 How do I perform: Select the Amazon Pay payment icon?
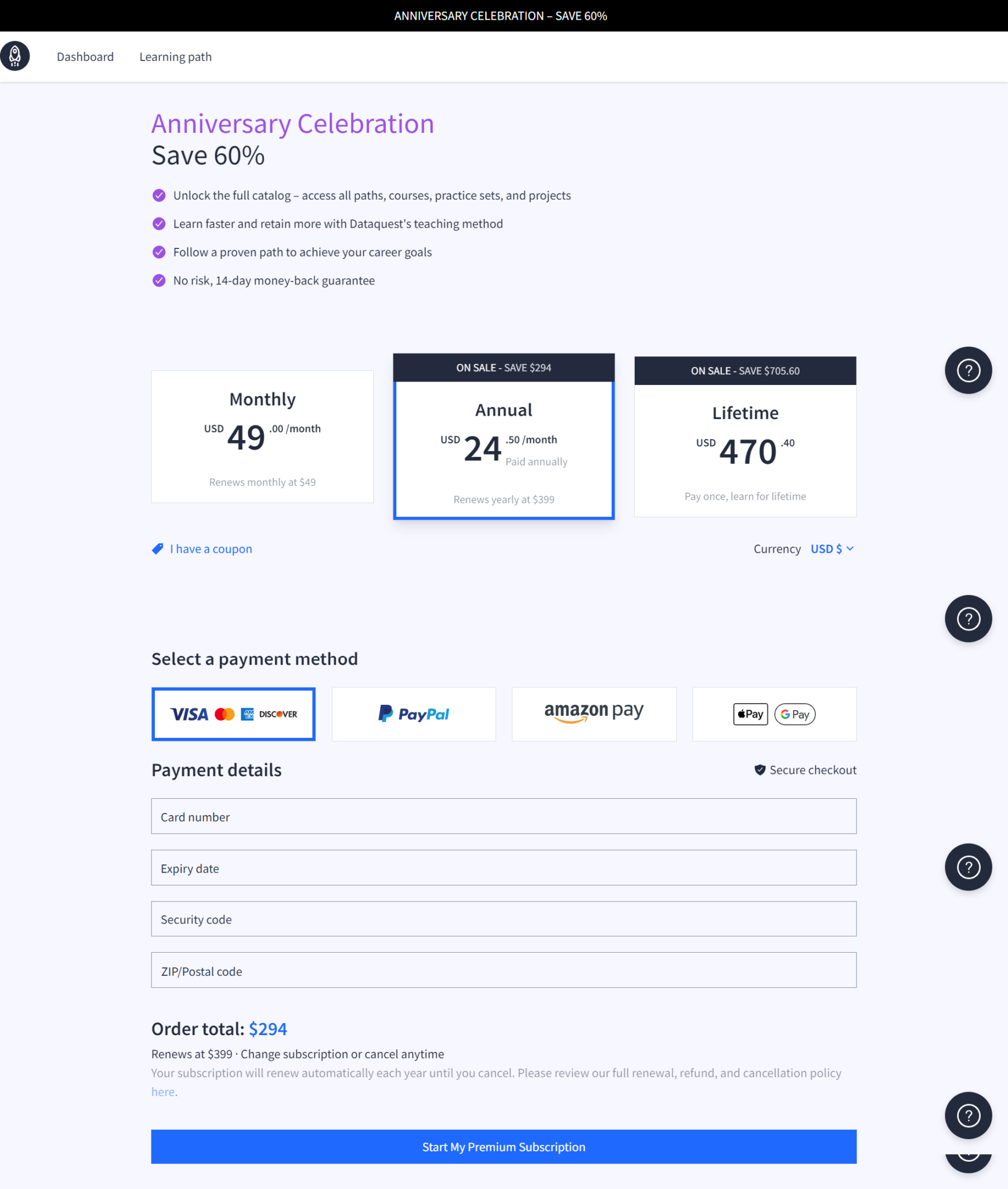pyautogui.click(x=594, y=714)
